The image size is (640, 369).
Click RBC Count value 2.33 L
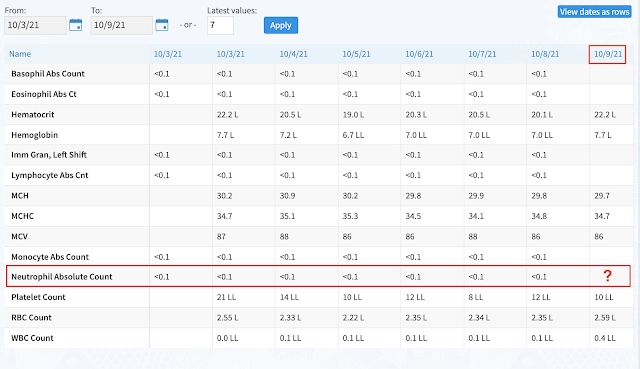point(291,318)
